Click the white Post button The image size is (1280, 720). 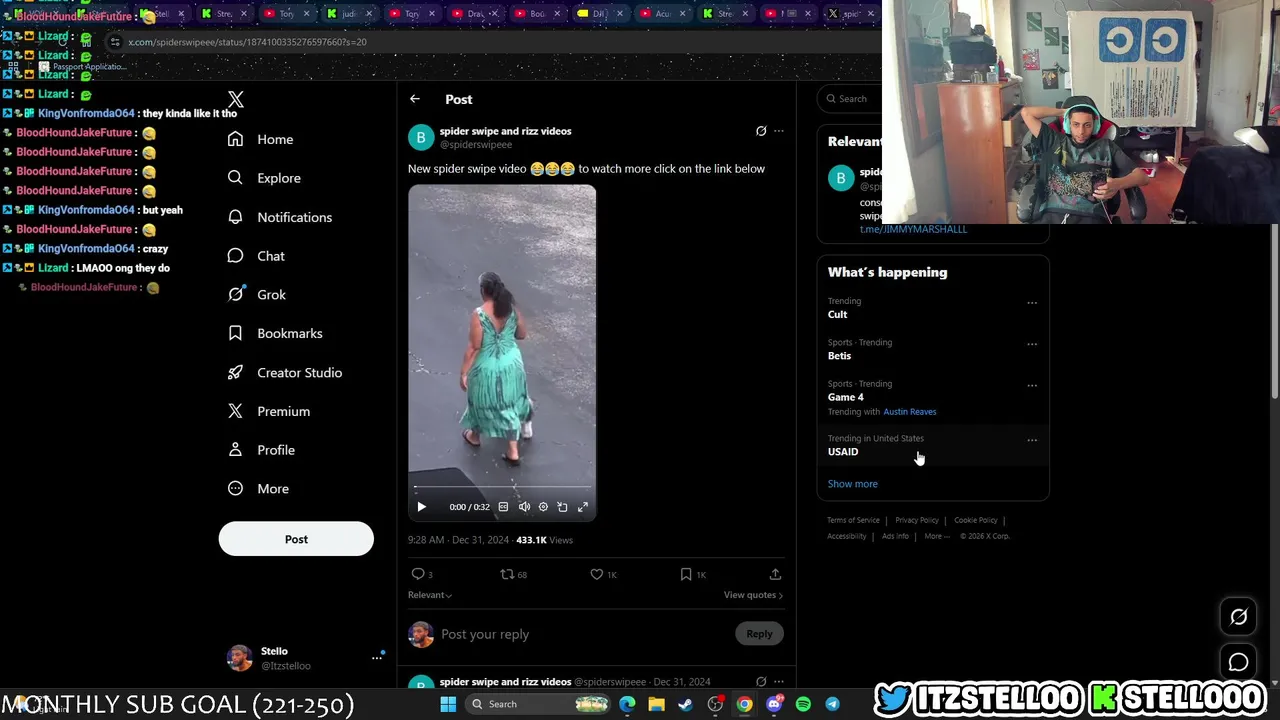point(296,539)
